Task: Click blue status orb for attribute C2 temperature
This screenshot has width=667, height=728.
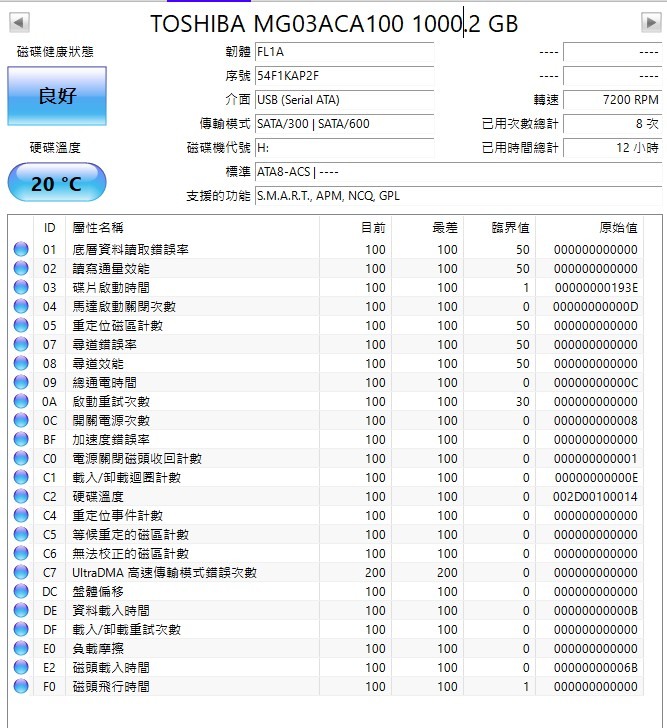Action: (21, 497)
